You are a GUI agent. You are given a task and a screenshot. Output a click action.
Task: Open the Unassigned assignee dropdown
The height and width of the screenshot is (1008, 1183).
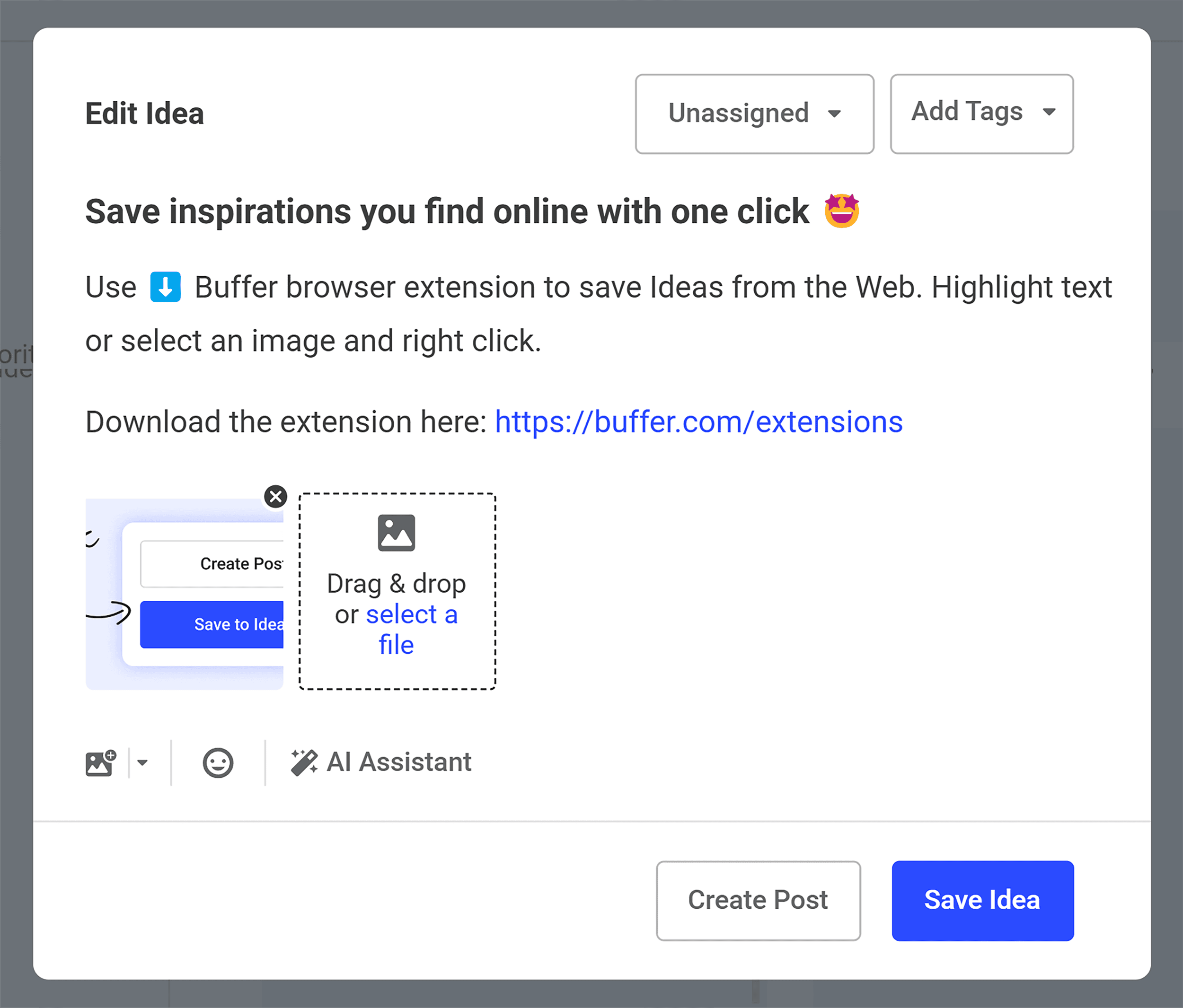754,114
